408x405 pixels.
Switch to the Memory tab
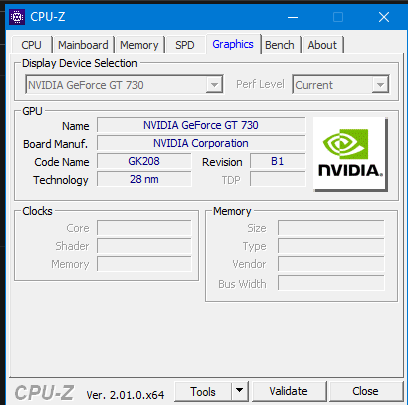pos(139,45)
